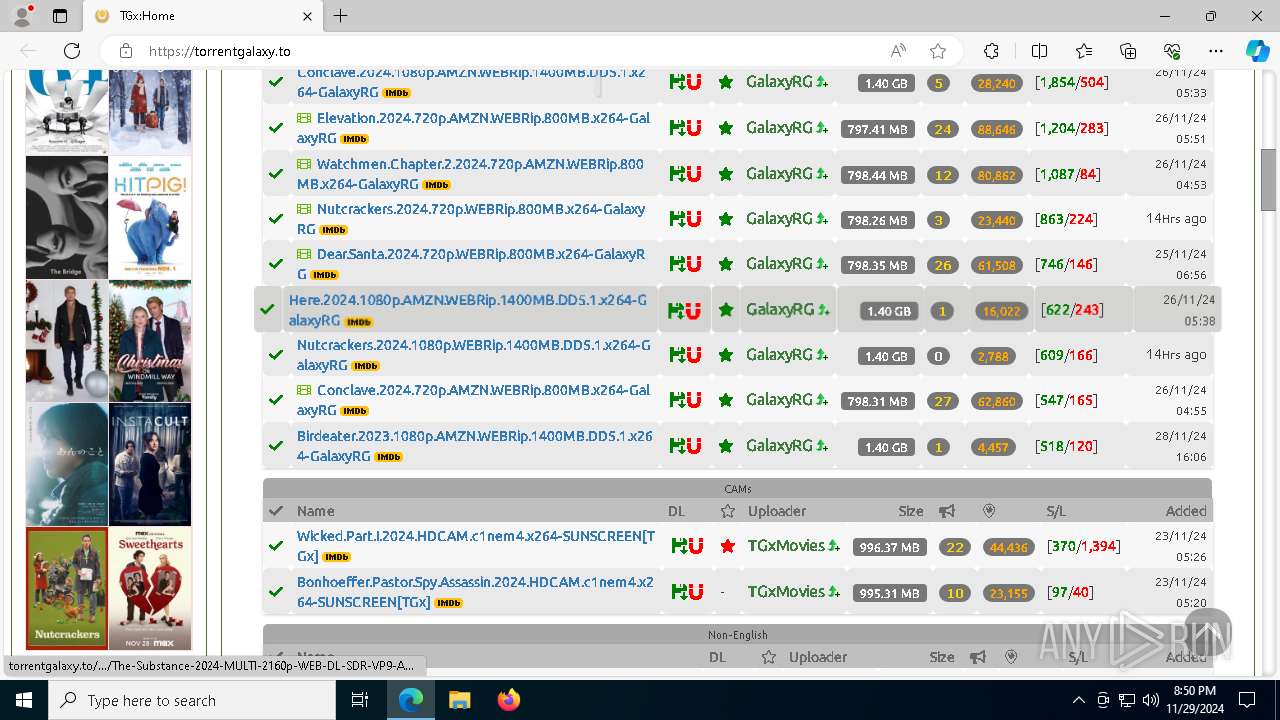The height and width of the screenshot is (720, 1280).
Task: Toggle checkmark on Elevation.2024 row
Action: tap(275, 128)
